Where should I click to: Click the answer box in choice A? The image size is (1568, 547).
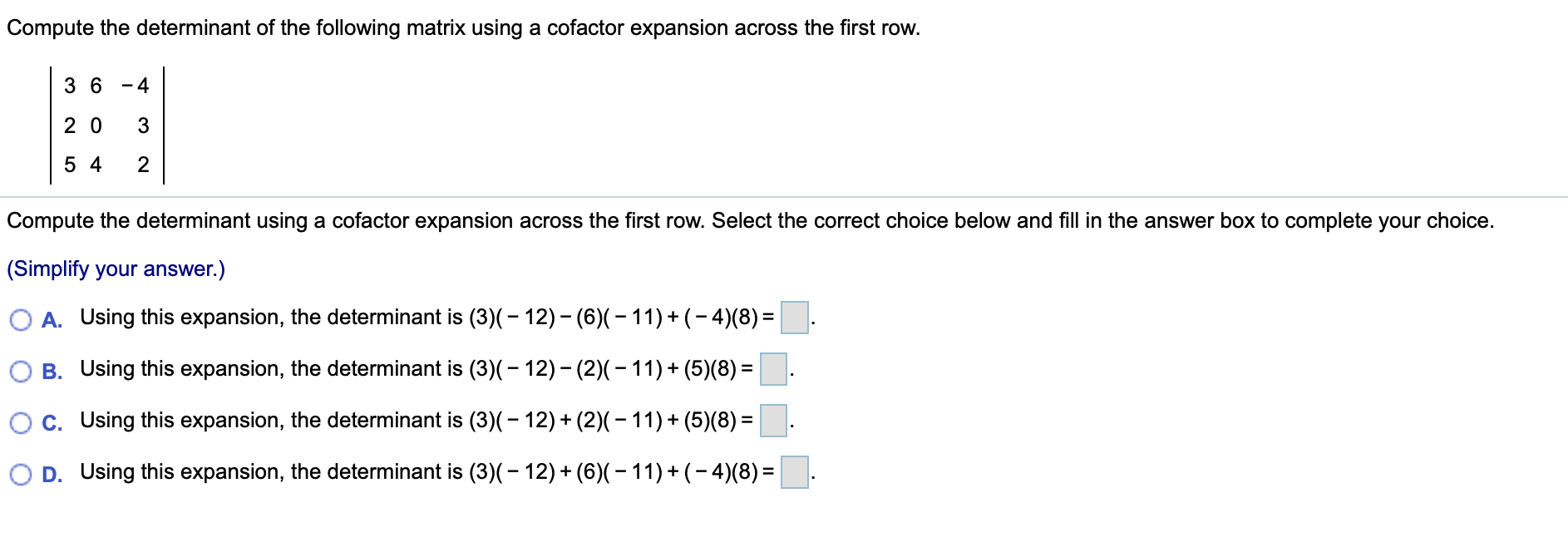pos(795,318)
